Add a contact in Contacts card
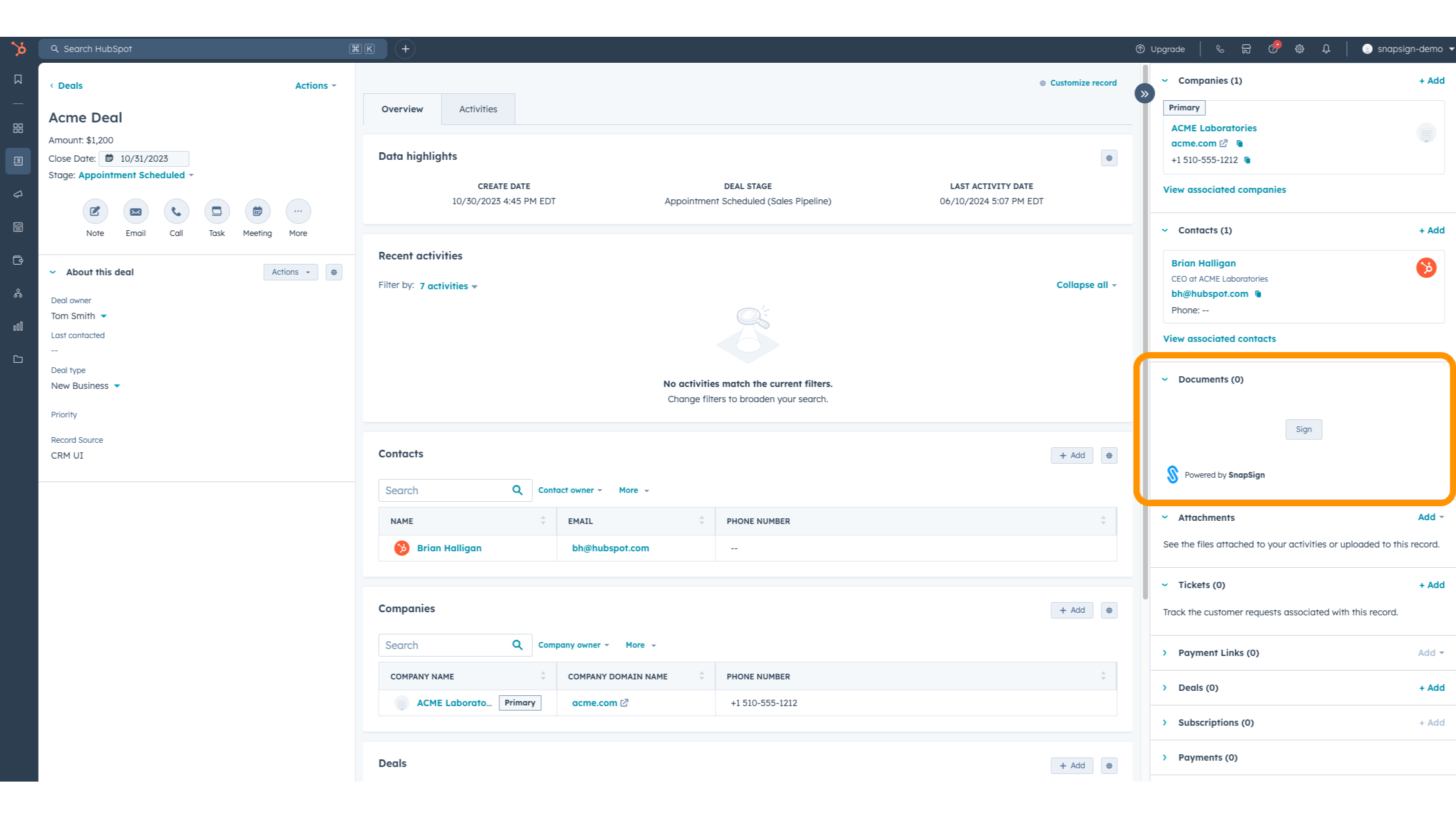 click(1072, 455)
